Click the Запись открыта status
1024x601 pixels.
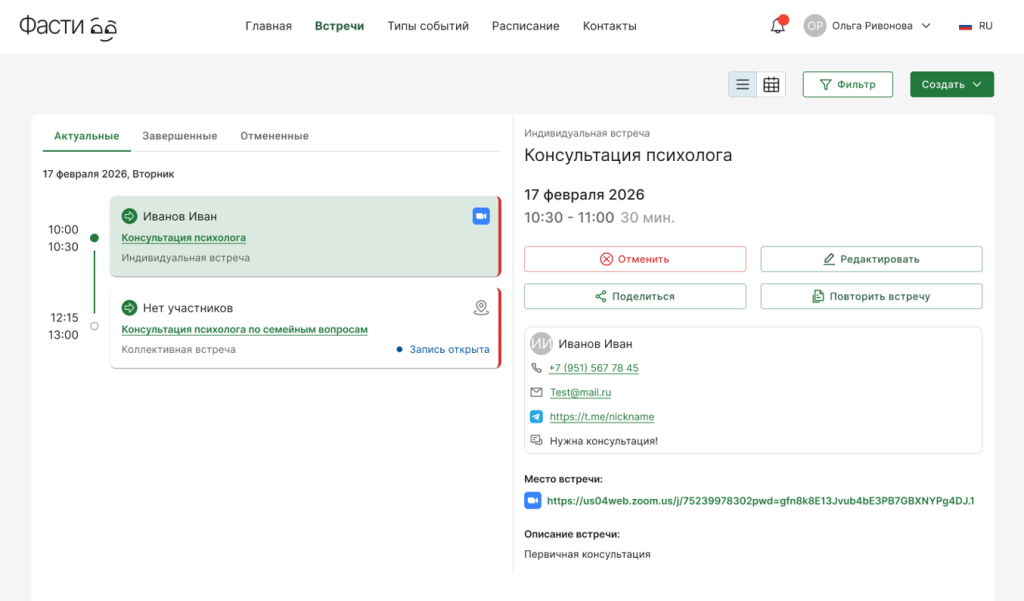pyautogui.click(x=443, y=349)
